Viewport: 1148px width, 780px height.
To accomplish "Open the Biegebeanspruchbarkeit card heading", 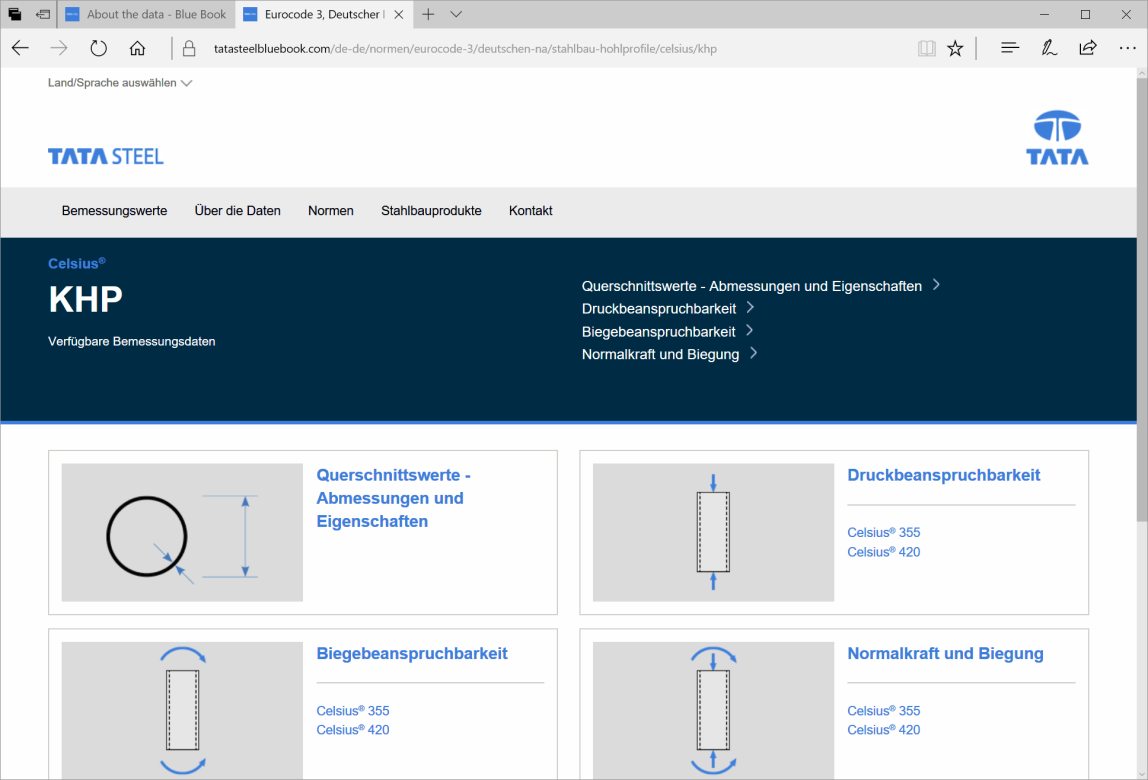I will tap(412, 653).
